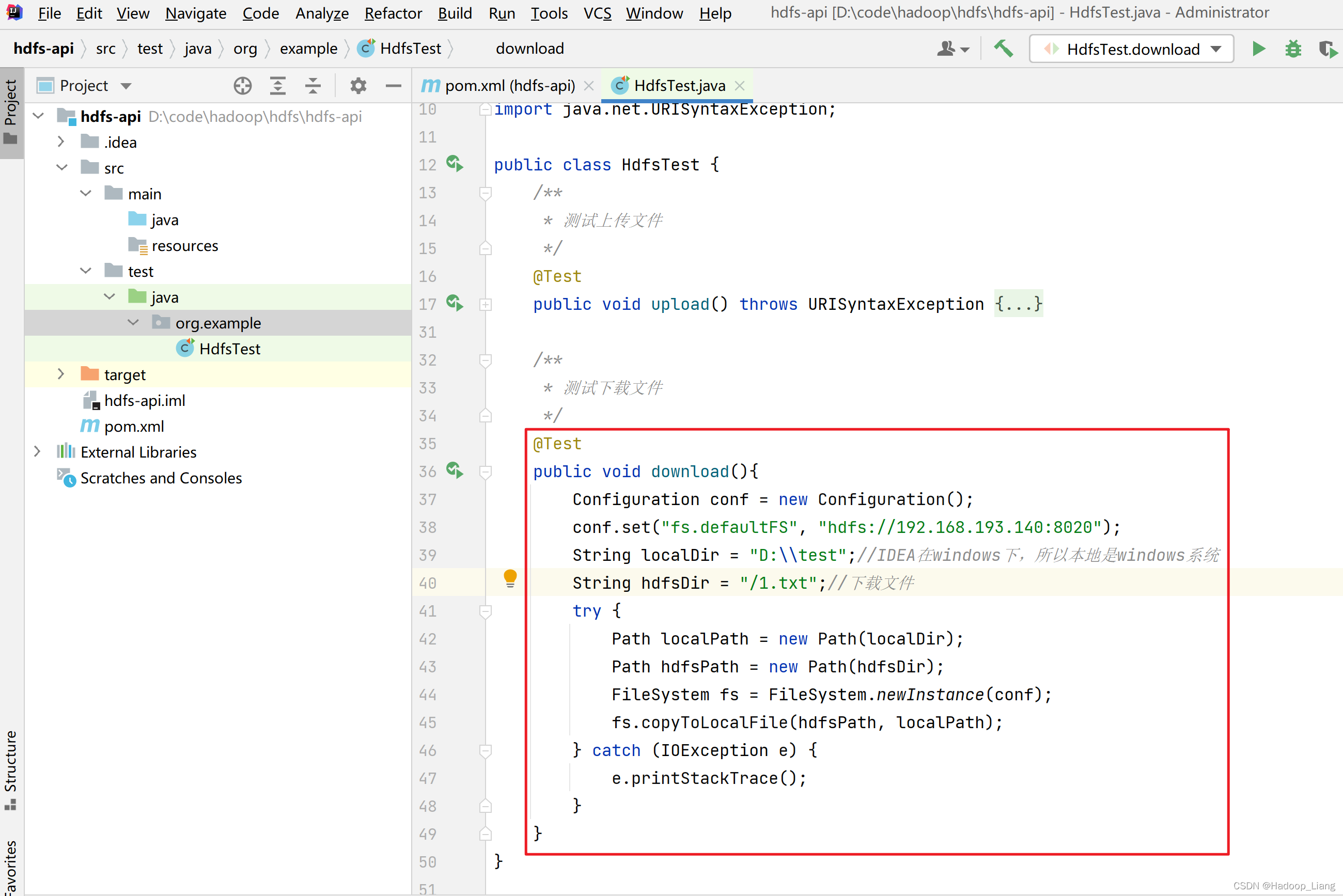Click line number 38 in the gutter
This screenshot has height=896, width=1343.
(x=428, y=527)
